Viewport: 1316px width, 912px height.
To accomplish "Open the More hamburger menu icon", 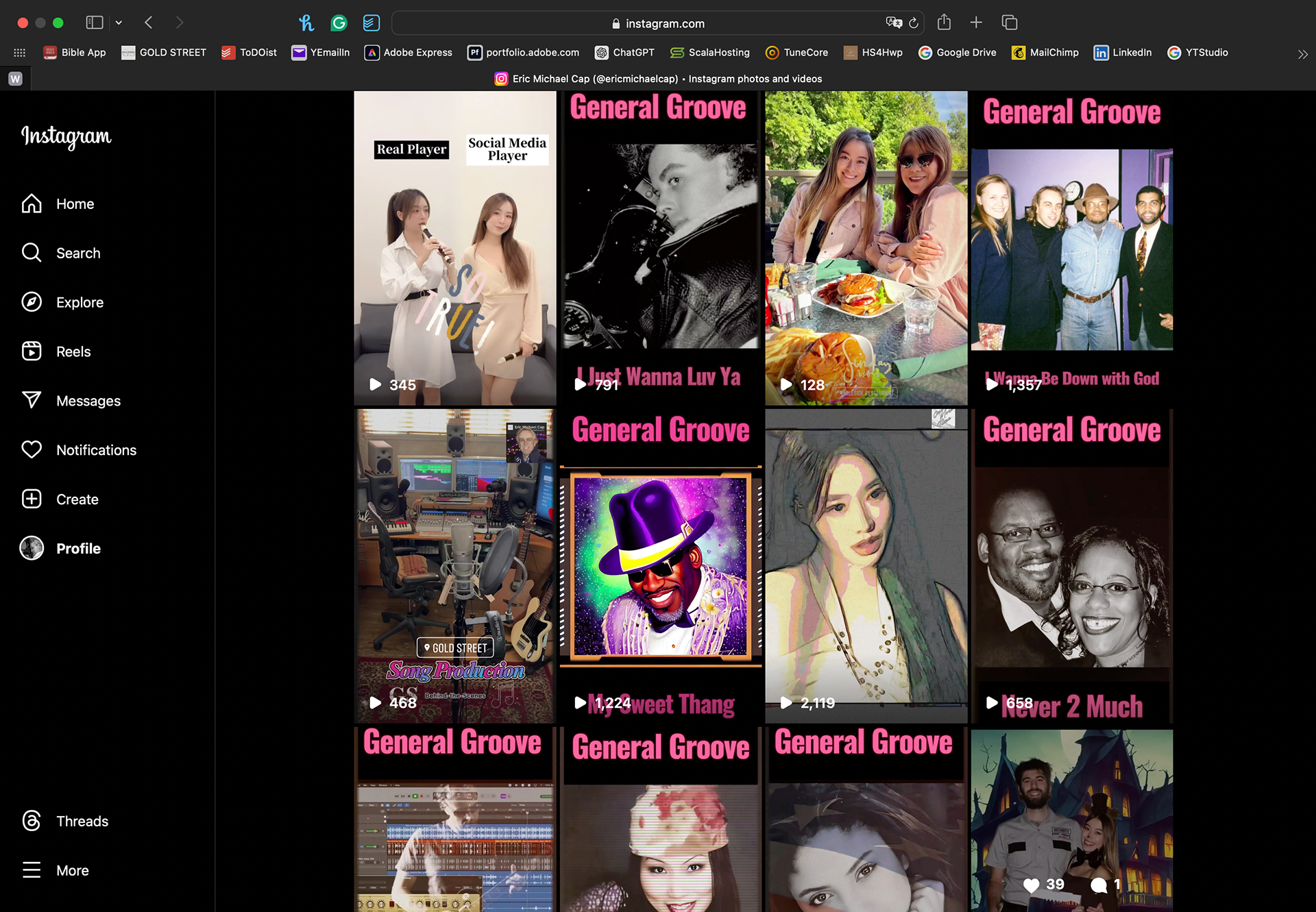I will (32, 870).
